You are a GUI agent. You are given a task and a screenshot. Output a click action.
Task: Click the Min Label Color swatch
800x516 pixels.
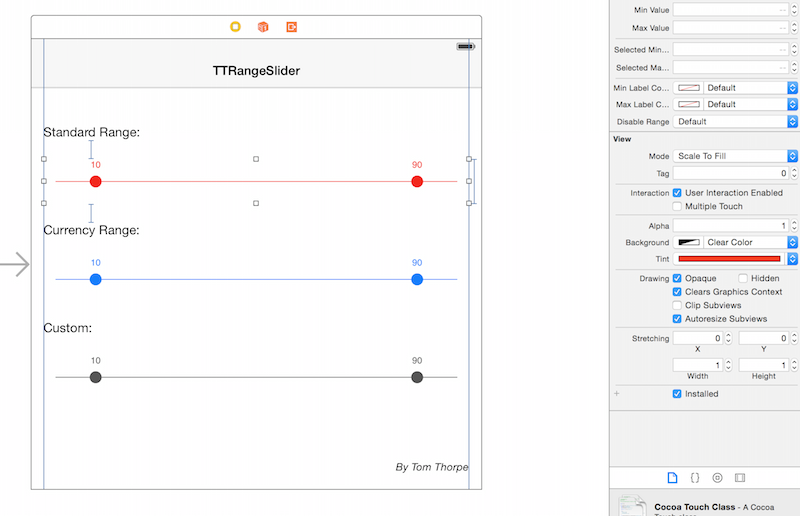pos(688,88)
